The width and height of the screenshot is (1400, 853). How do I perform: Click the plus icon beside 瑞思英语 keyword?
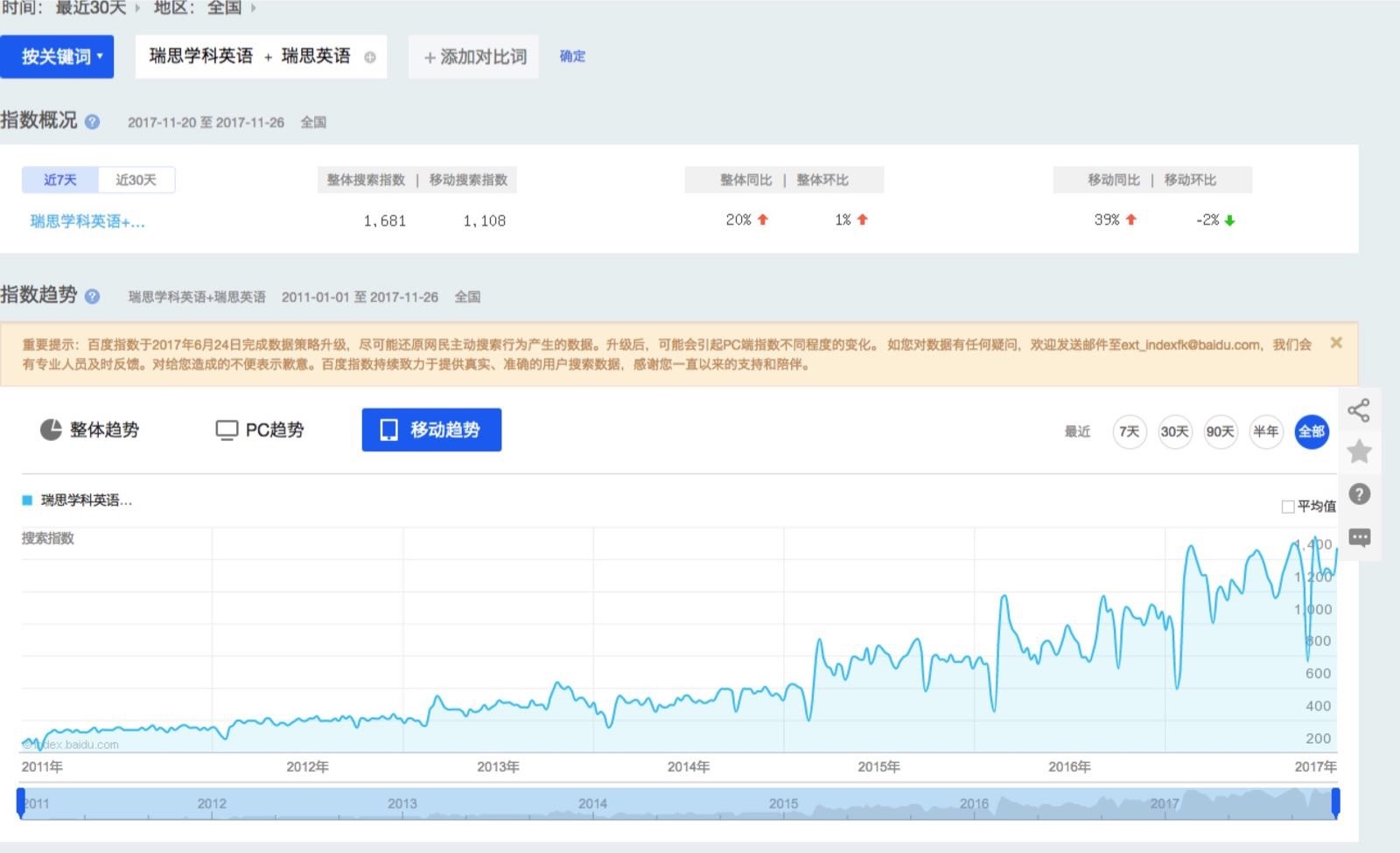(370, 58)
